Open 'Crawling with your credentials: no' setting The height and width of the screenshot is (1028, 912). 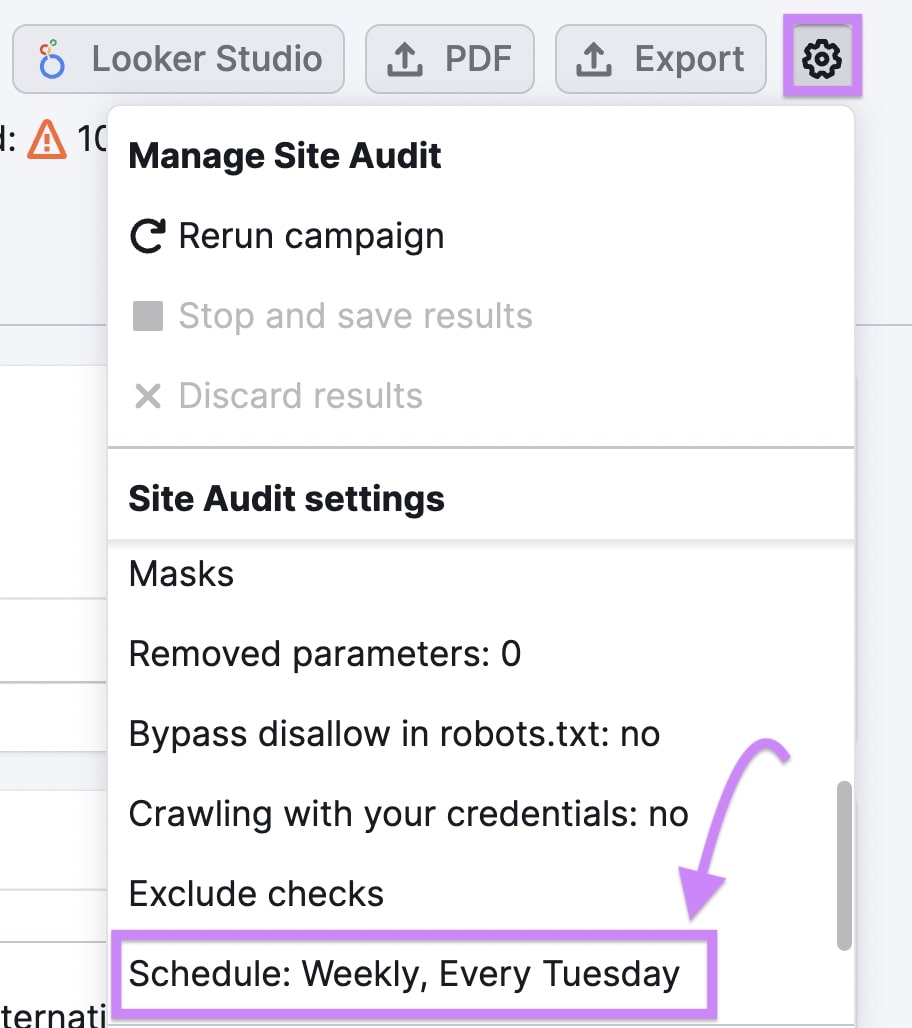coord(407,813)
